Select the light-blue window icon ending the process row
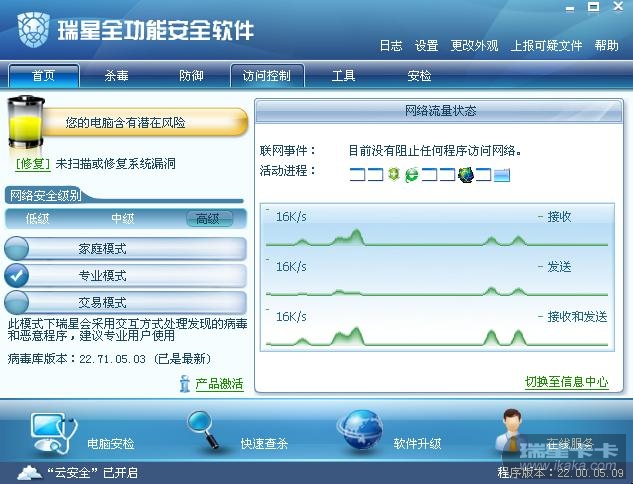The image size is (633, 484). click(x=502, y=175)
